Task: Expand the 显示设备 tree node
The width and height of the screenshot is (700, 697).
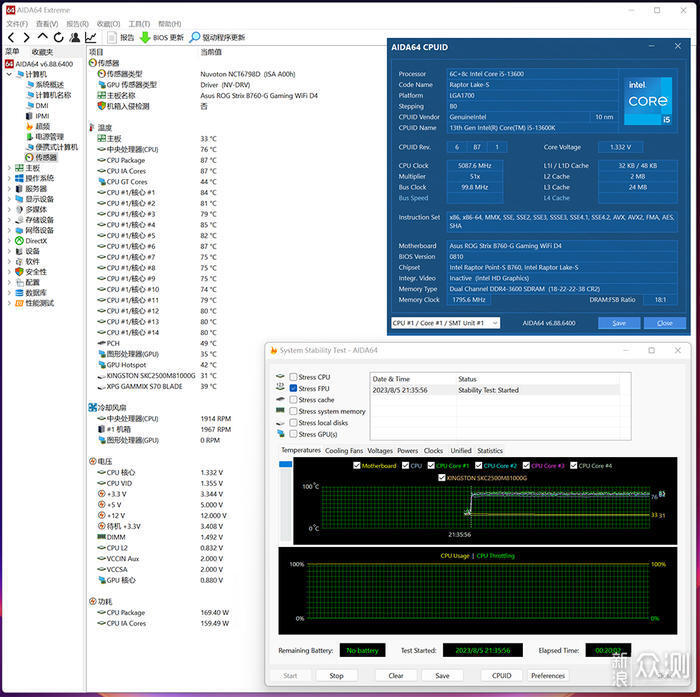Action: (9, 199)
